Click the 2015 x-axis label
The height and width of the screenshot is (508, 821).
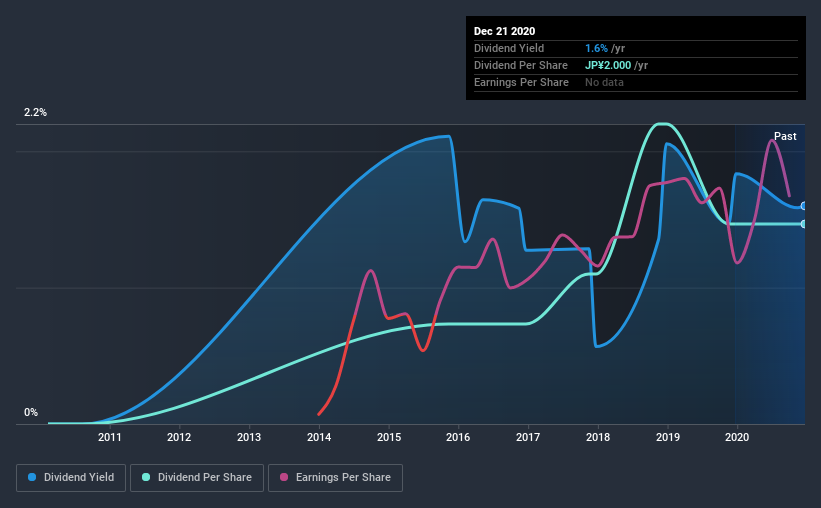[389, 437]
